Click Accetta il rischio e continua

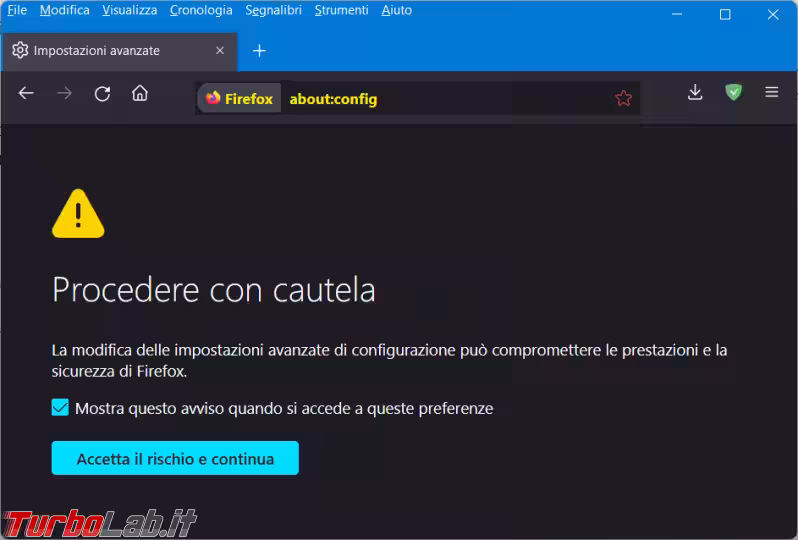click(175, 458)
